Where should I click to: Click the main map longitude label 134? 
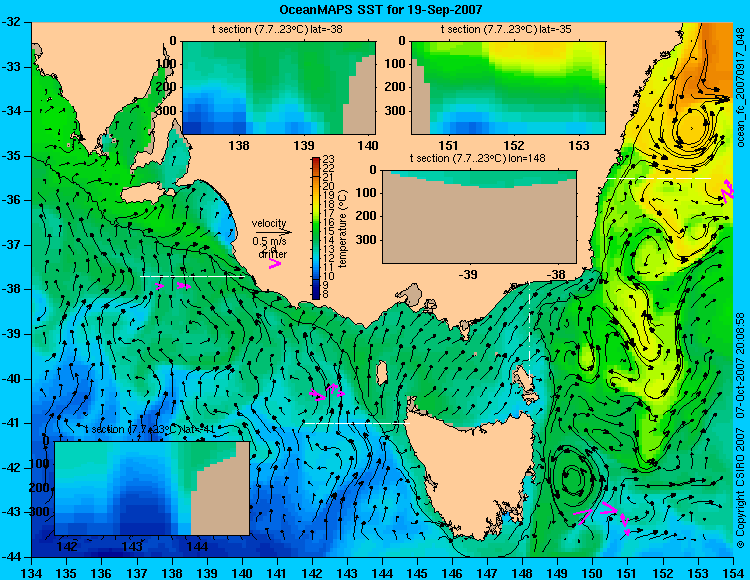tap(32, 573)
